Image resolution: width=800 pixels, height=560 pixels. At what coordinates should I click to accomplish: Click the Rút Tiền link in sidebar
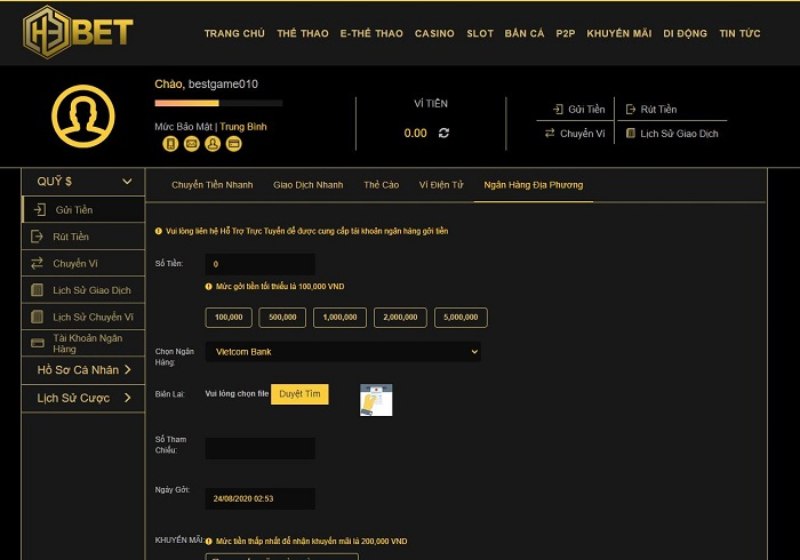point(71,237)
